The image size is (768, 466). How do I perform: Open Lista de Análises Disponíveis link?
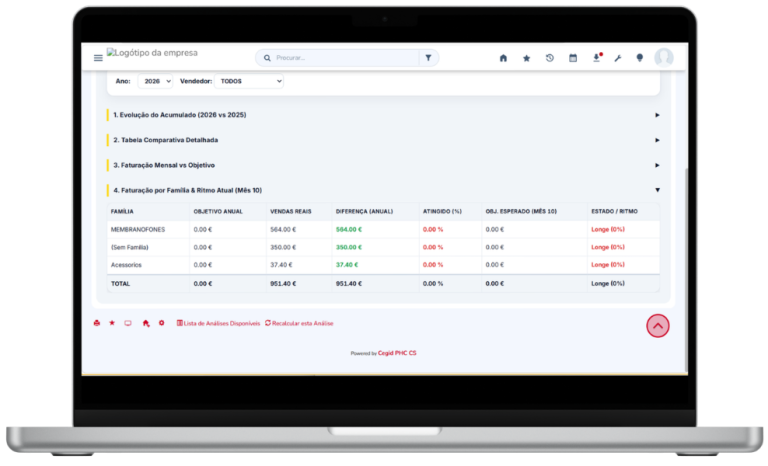tap(218, 323)
